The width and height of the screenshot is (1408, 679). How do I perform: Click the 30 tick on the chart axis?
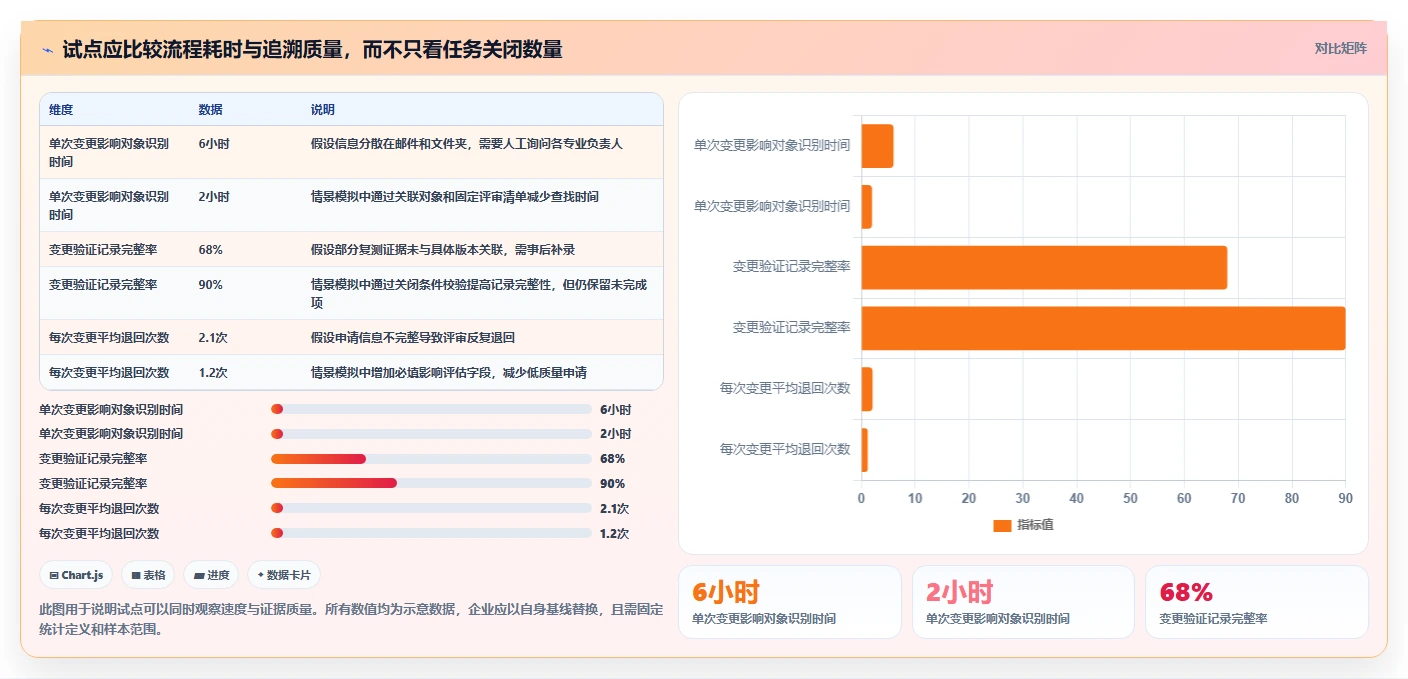[1023, 498]
